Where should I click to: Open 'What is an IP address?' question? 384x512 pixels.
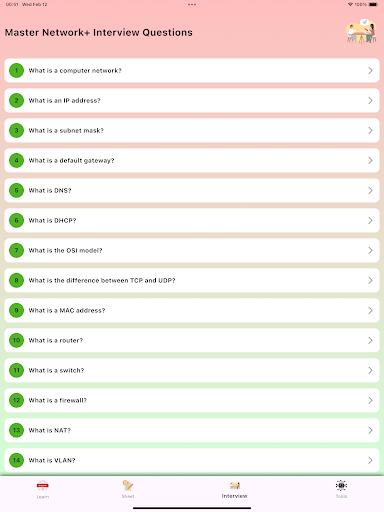pyautogui.click(x=192, y=100)
